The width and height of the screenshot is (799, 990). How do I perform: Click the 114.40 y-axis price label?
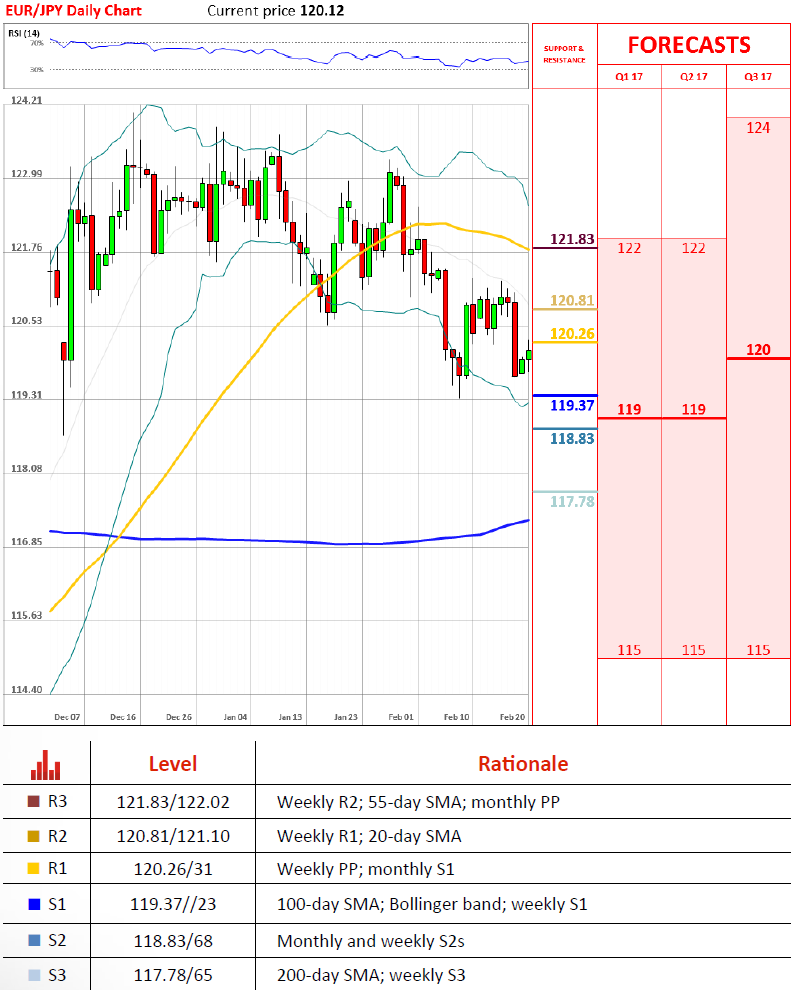27,689
